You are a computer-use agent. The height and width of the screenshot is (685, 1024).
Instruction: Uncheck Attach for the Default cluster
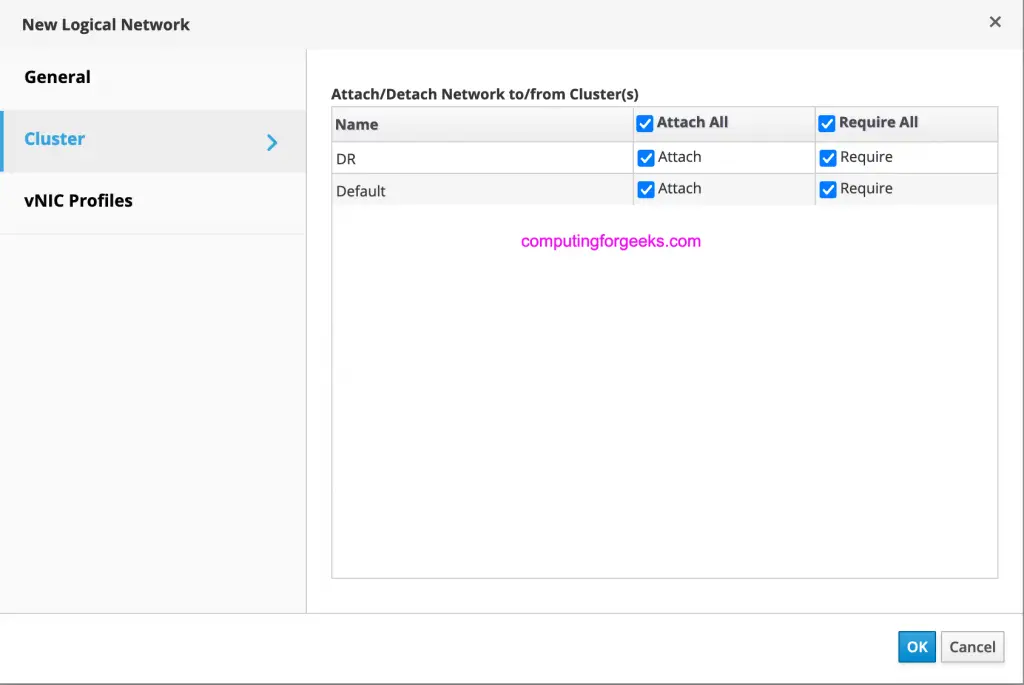point(646,189)
